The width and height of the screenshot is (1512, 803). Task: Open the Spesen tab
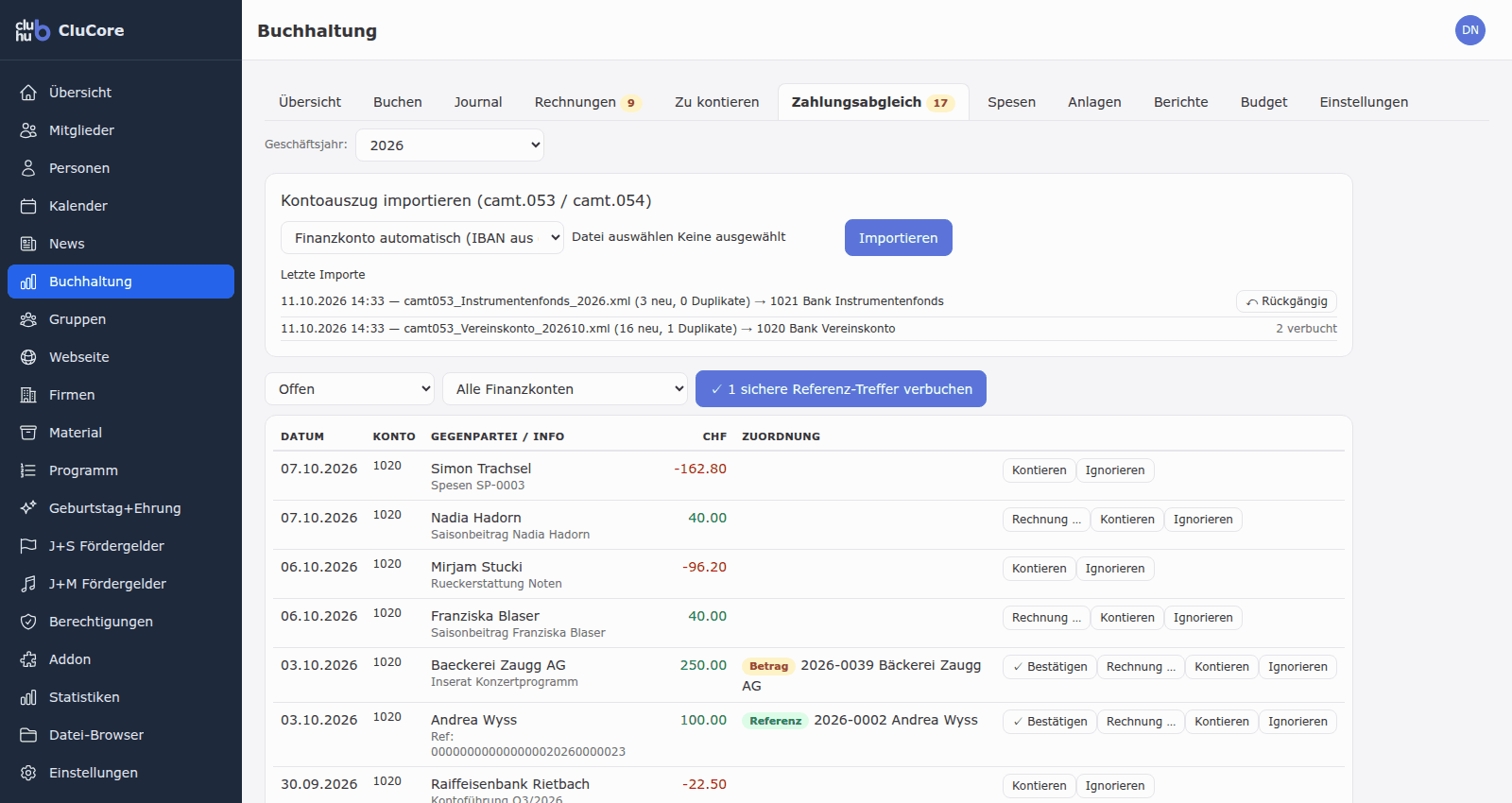point(1012,102)
